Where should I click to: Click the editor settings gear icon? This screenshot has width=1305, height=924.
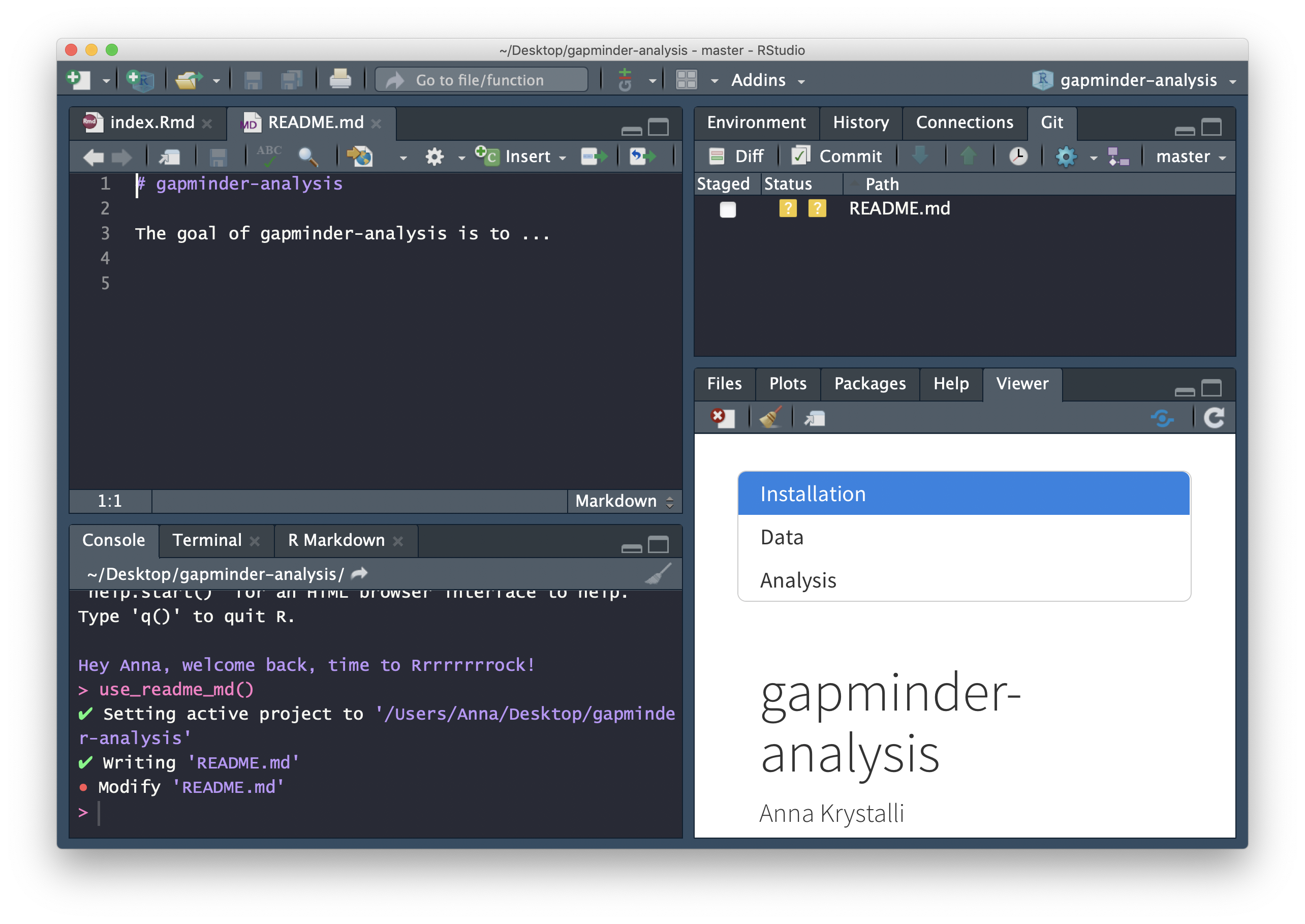pos(434,157)
